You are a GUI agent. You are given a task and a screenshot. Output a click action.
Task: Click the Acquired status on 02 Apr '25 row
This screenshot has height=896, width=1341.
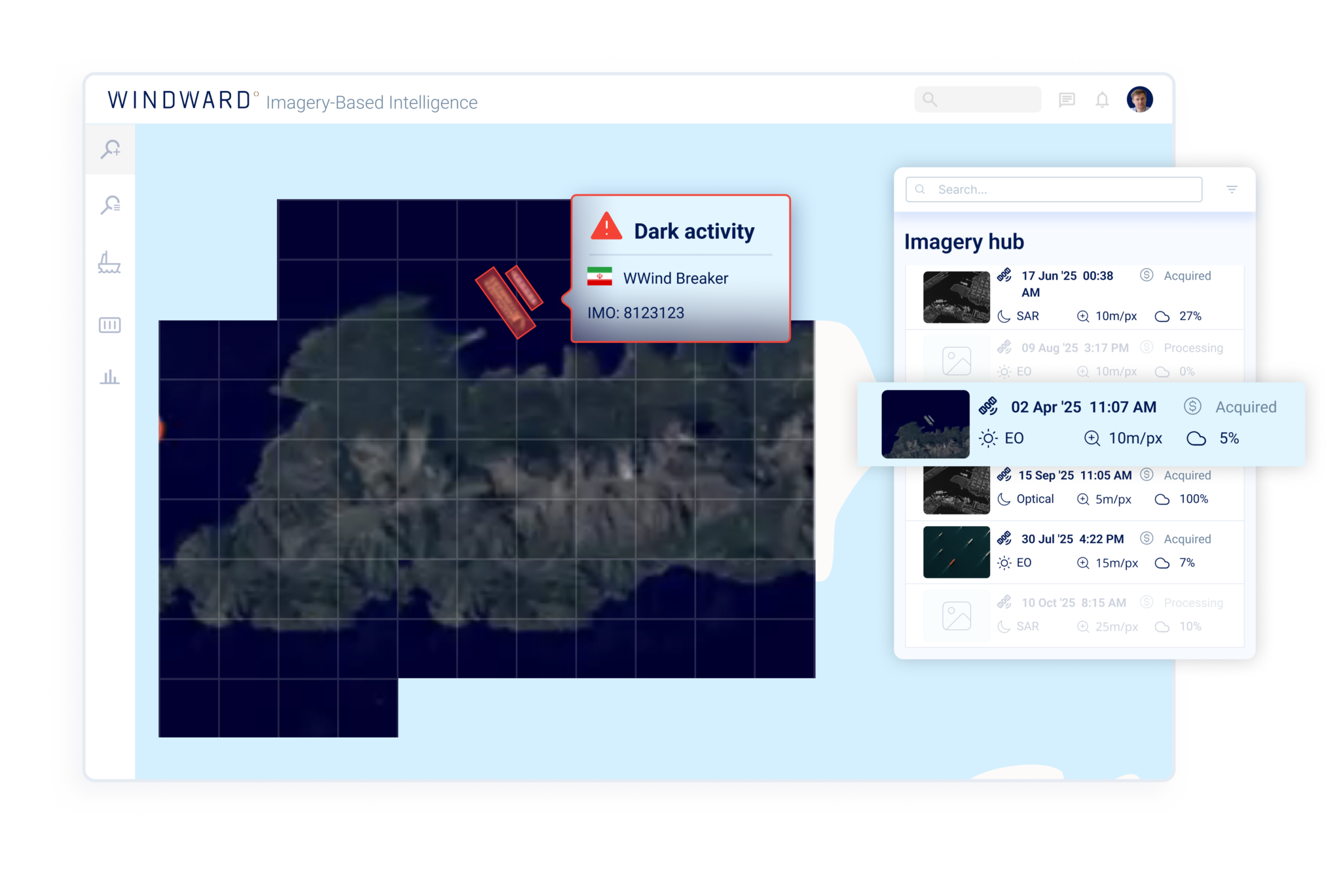[x=1246, y=407]
